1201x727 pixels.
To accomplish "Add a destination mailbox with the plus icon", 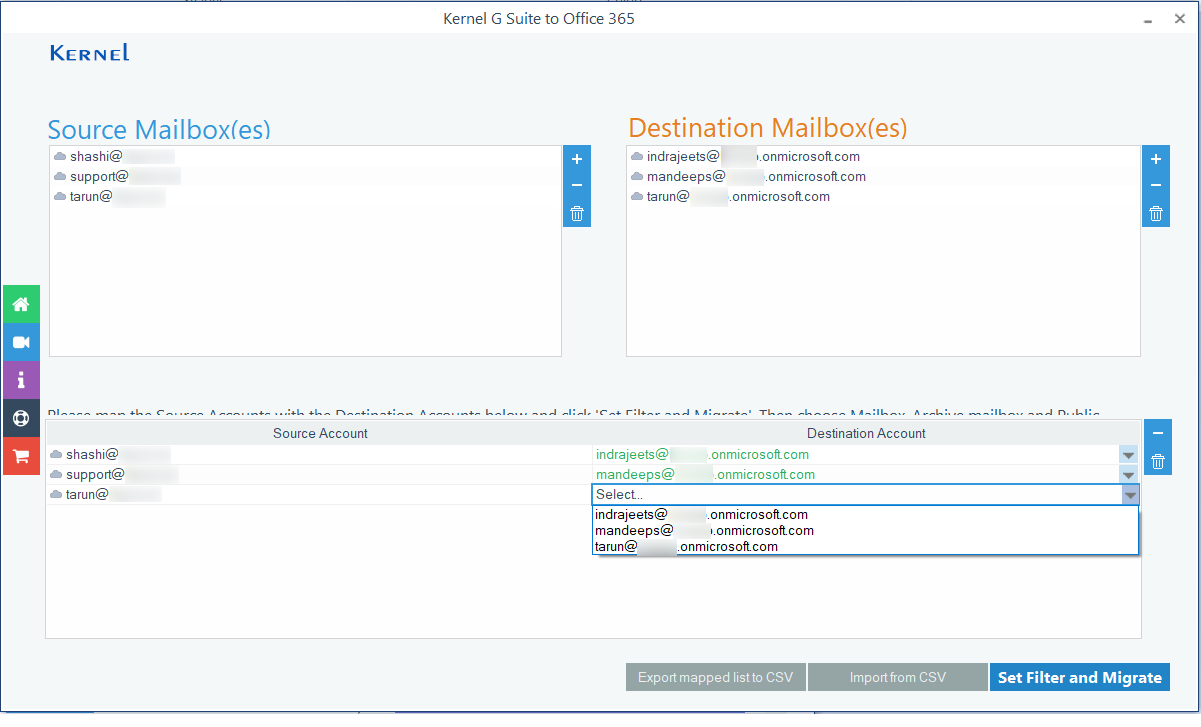I will point(1156,159).
